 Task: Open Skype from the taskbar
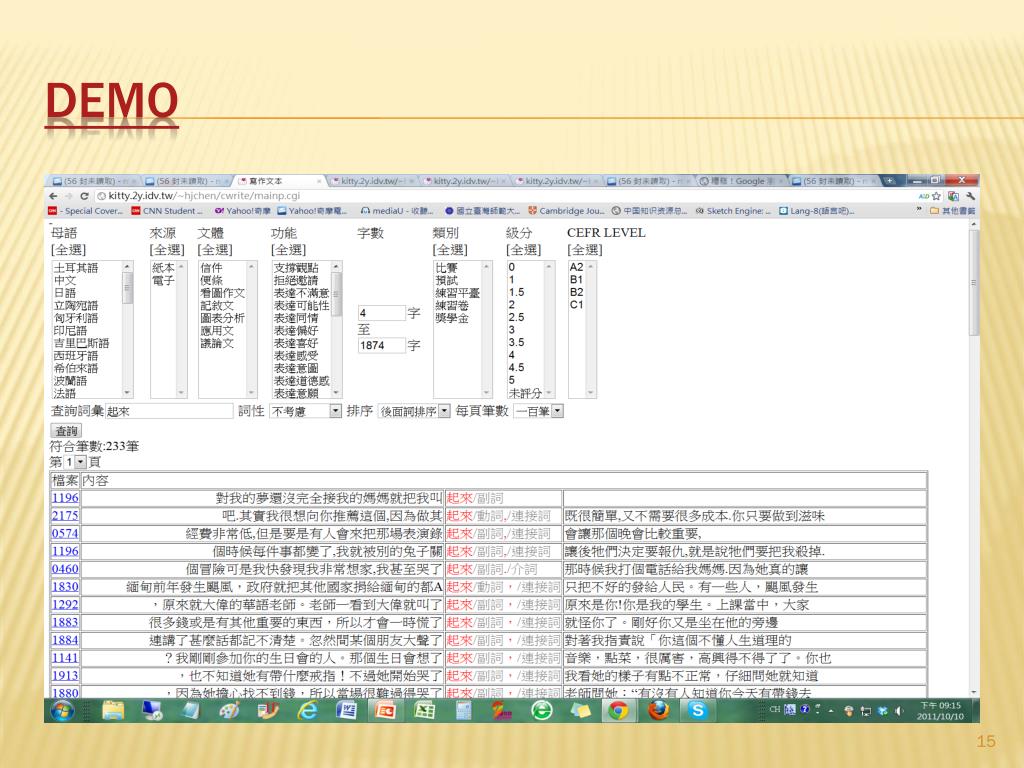click(697, 711)
